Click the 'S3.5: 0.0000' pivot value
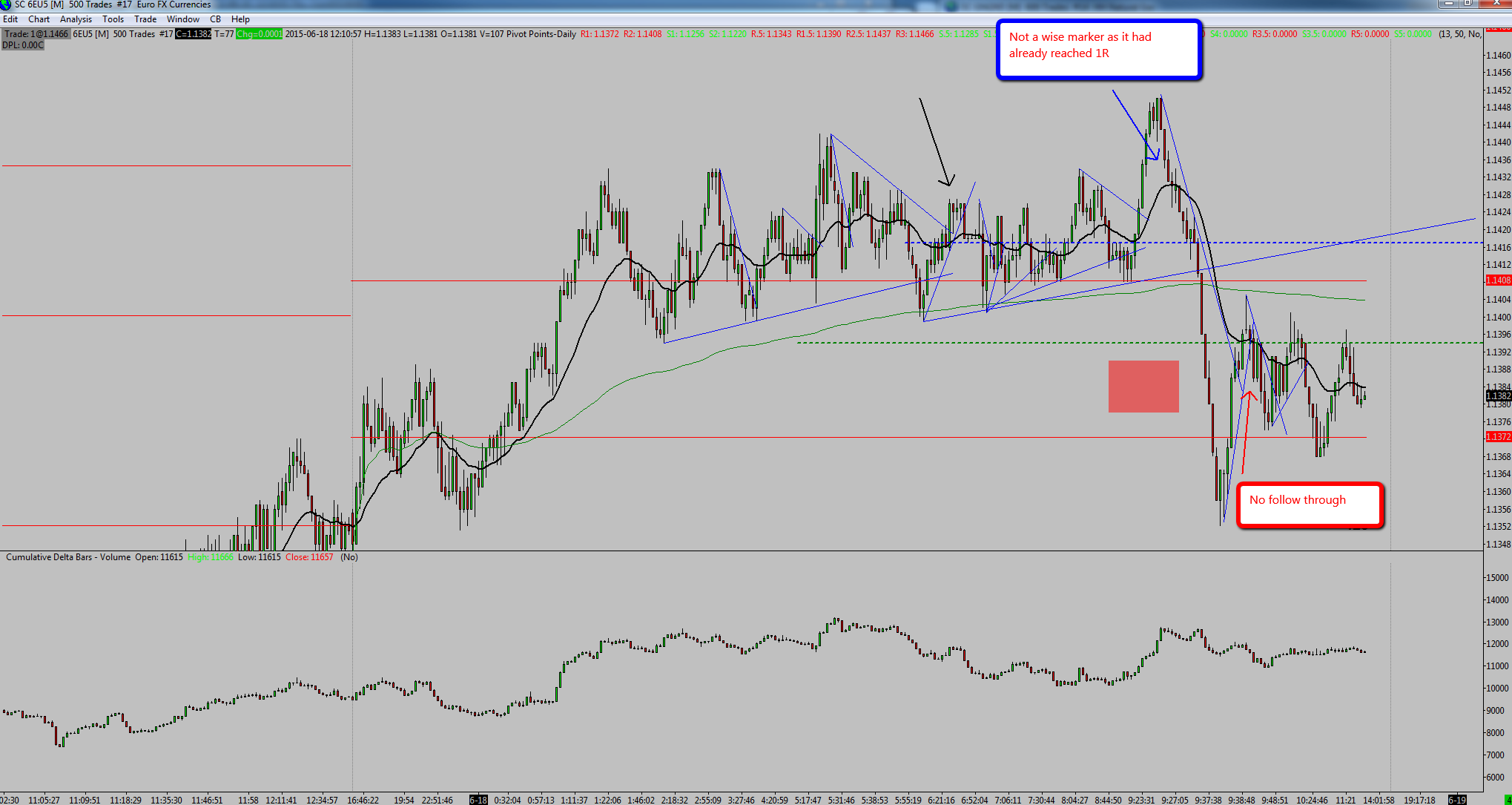 [1324, 34]
